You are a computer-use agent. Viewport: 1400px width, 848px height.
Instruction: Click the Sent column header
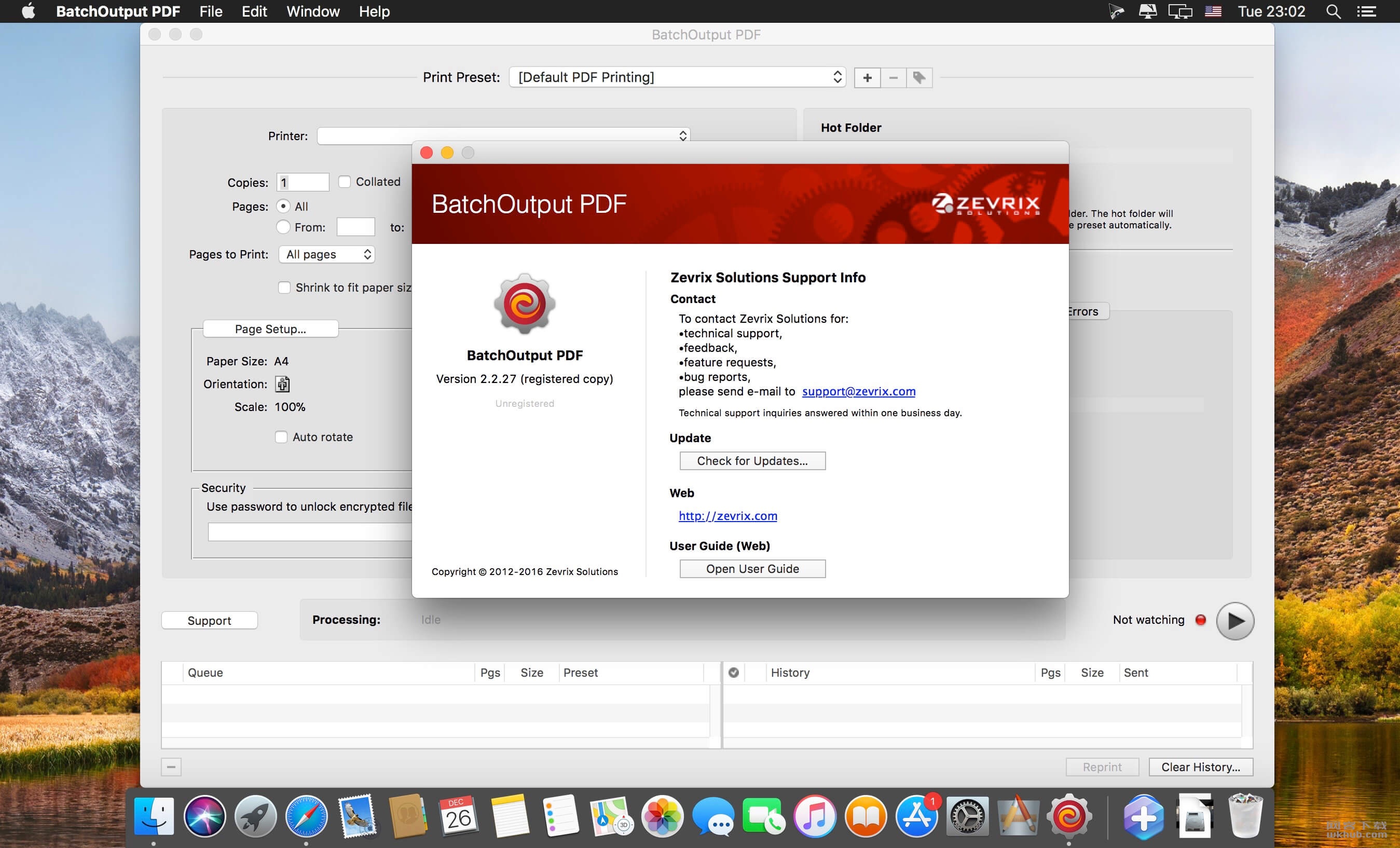(x=1177, y=673)
